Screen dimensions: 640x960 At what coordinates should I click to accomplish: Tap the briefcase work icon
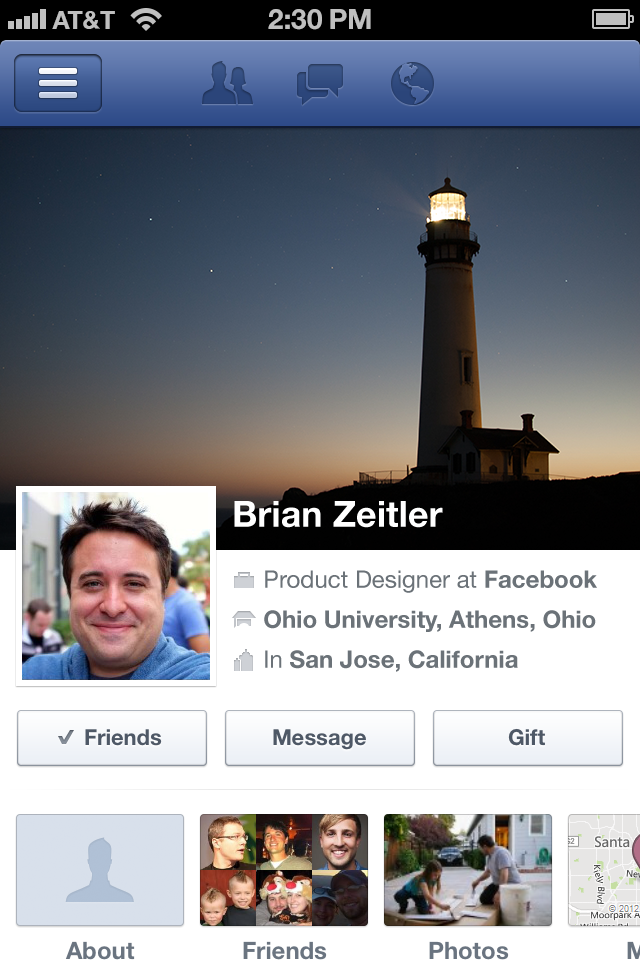pyautogui.click(x=244, y=580)
